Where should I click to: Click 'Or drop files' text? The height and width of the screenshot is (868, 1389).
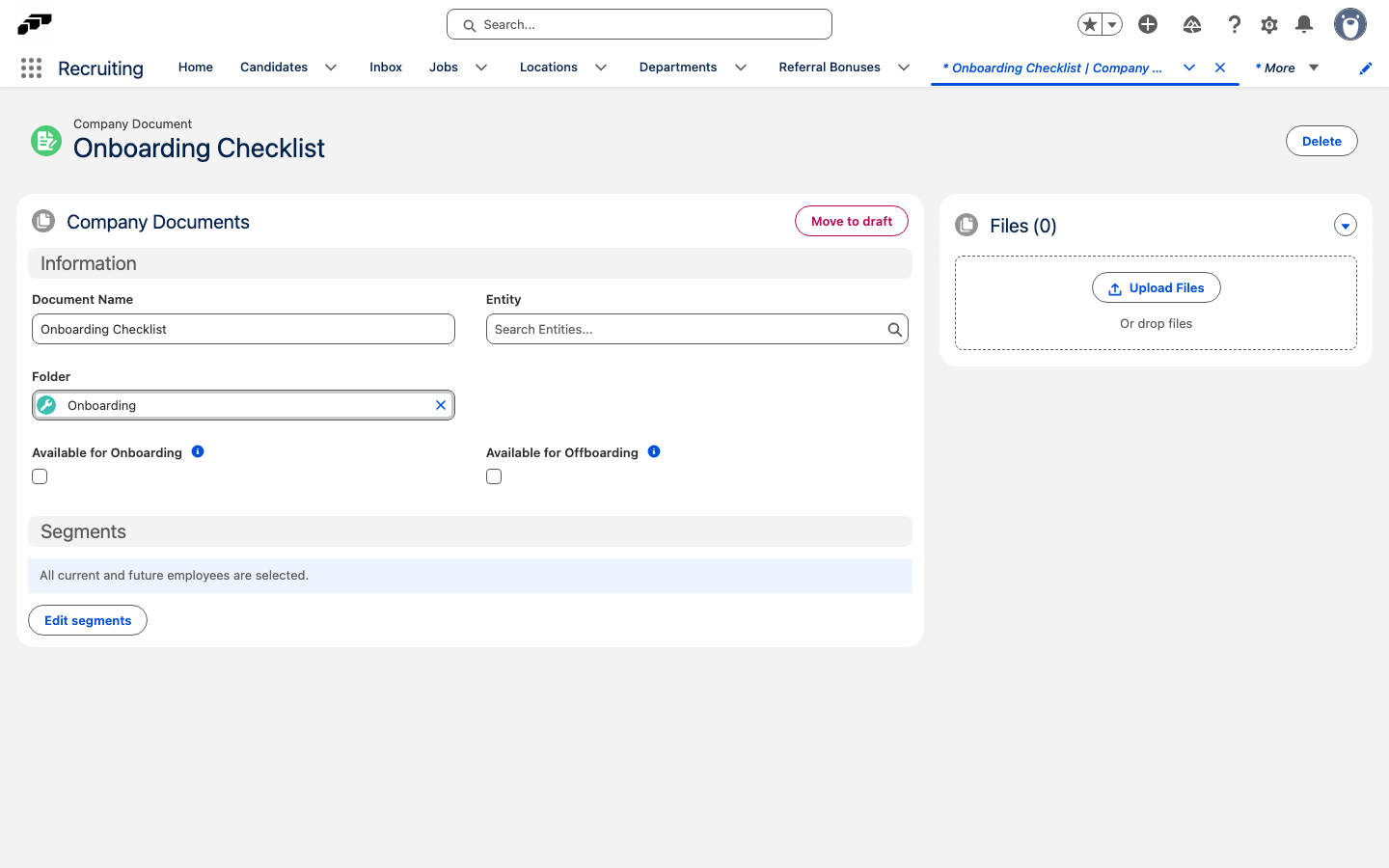pyautogui.click(x=1156, y=324)
